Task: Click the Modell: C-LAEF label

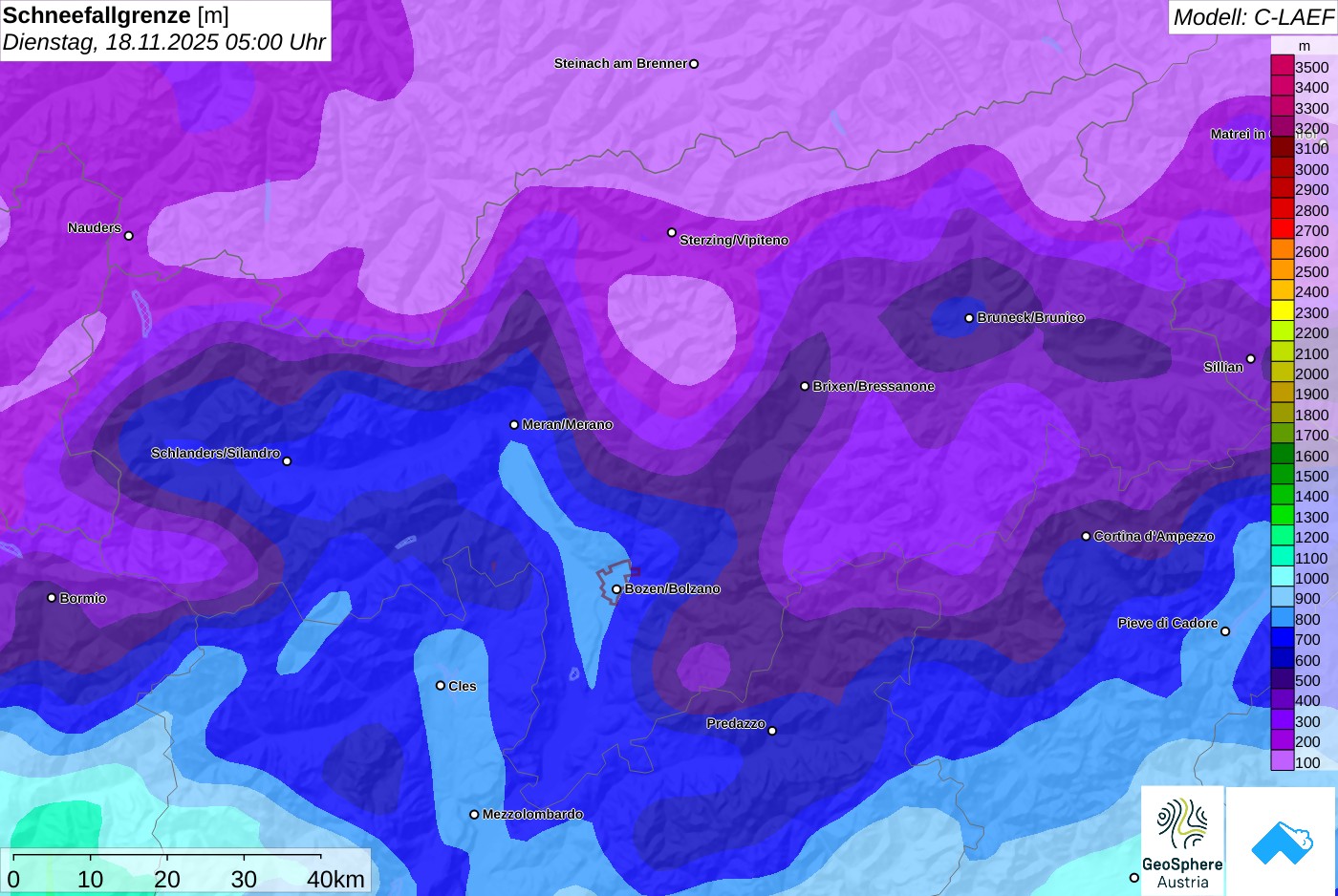Action: click(1253, 16)
